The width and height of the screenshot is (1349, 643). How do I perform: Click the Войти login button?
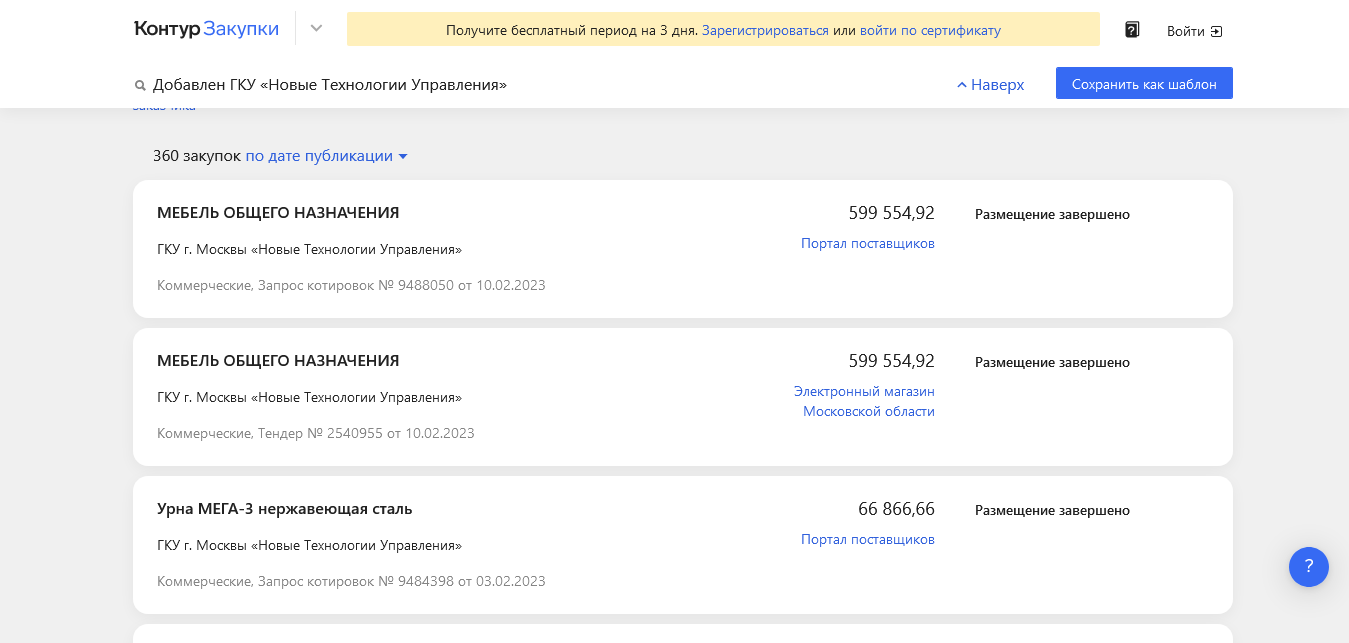pyautogui.click(x=1195, y=31)
